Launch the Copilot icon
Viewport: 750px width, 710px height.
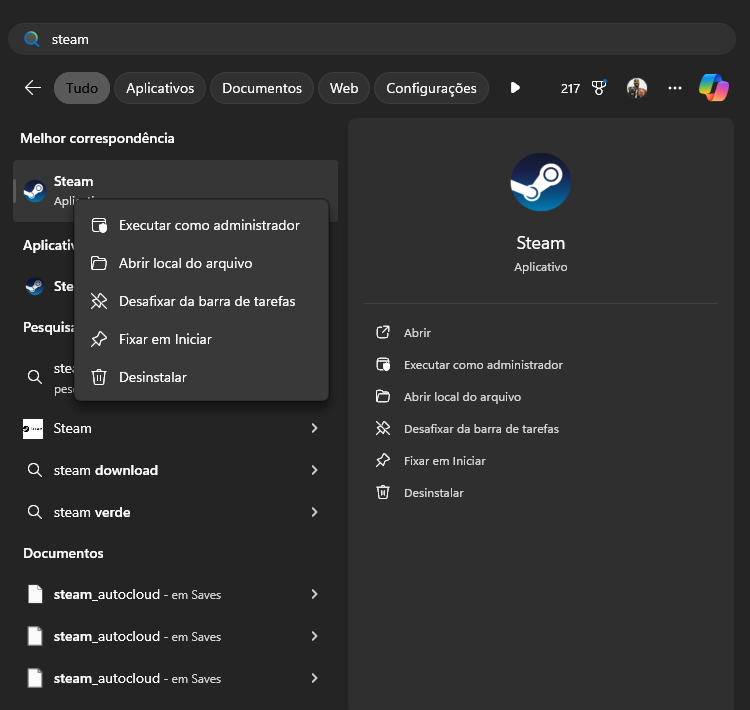coord(714,88)
